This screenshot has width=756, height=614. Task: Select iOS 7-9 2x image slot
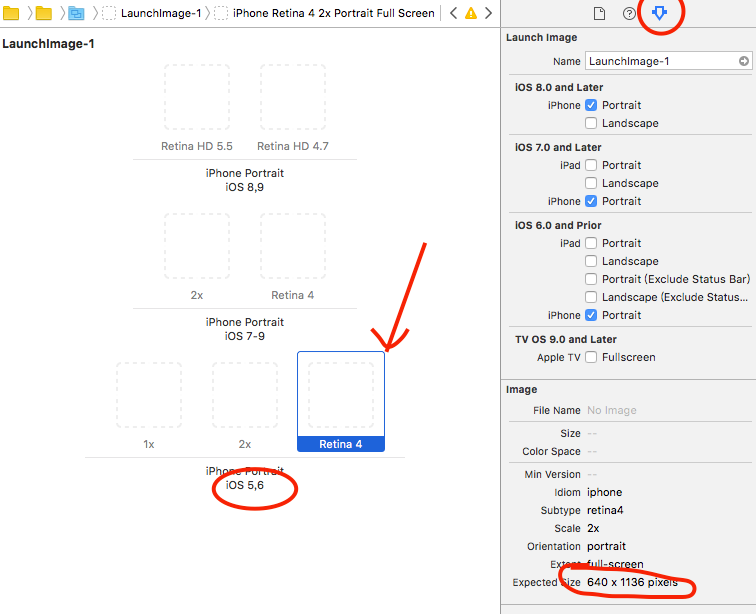(197, 246)
